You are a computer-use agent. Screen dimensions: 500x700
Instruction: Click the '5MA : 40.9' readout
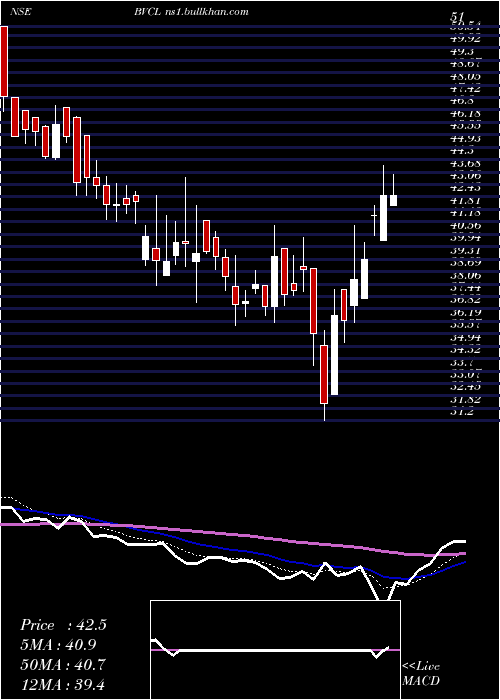tap(58, 645)
